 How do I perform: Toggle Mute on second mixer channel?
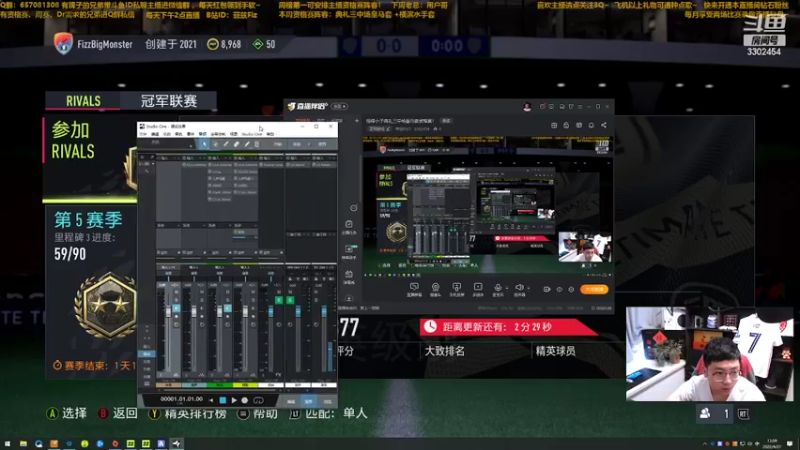tap(202, 292)
